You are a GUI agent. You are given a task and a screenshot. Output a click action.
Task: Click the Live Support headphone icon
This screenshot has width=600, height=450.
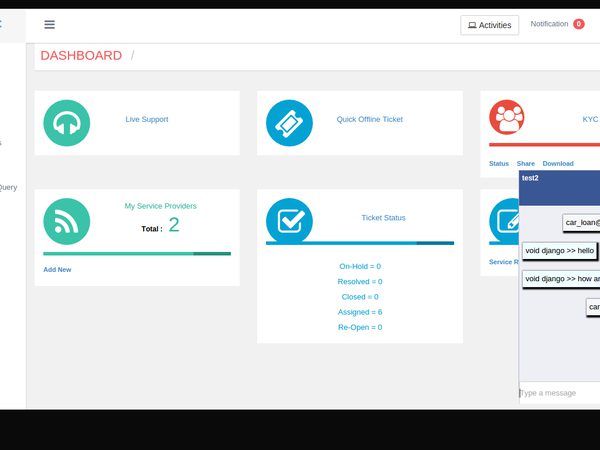click(67, 123)
